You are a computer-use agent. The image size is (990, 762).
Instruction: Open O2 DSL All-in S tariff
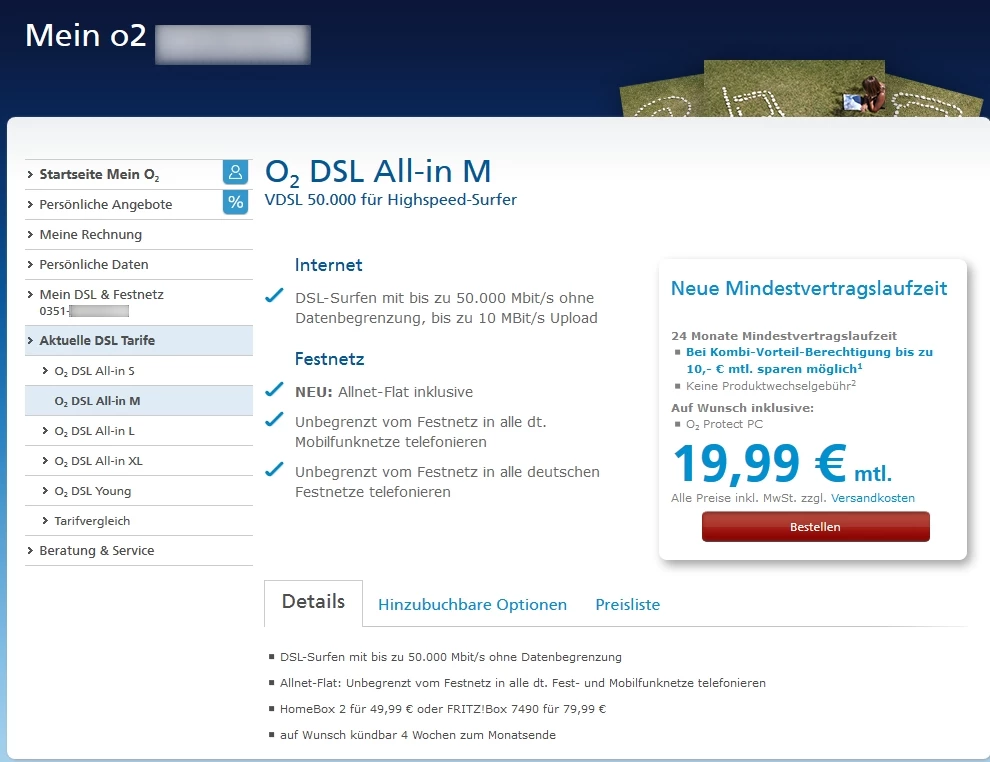click(94, 371)
